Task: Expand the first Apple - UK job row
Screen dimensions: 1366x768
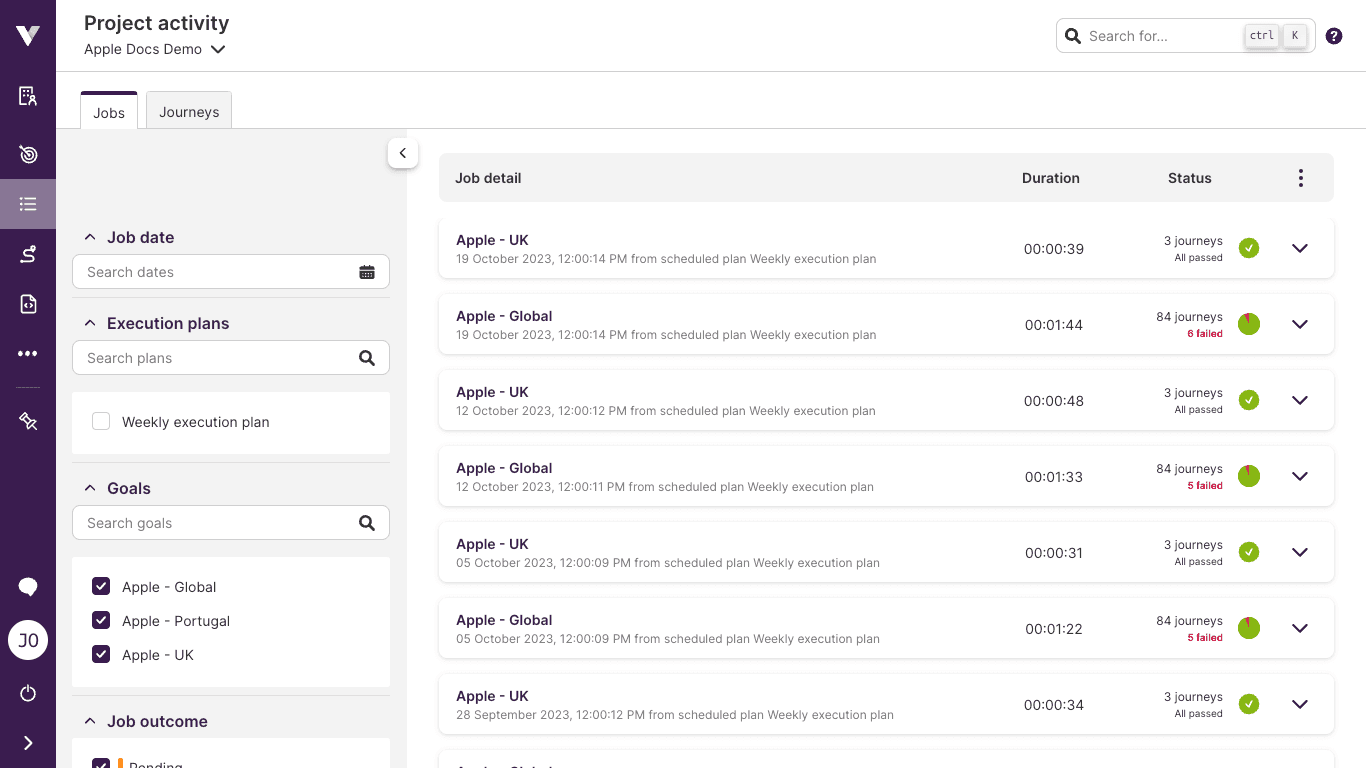Action: click(1299, 248)
